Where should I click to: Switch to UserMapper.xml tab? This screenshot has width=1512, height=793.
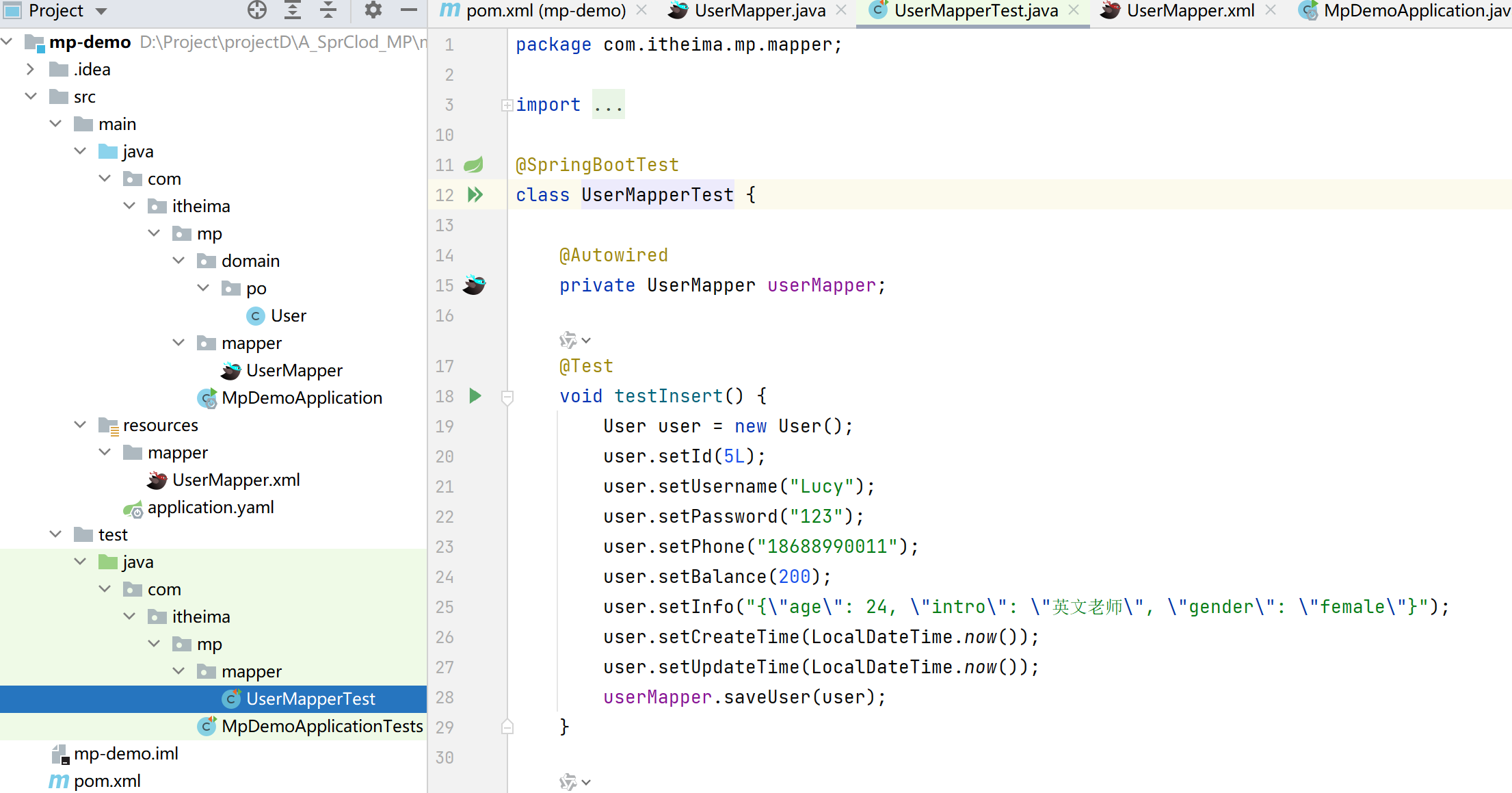click(1190, 11)
